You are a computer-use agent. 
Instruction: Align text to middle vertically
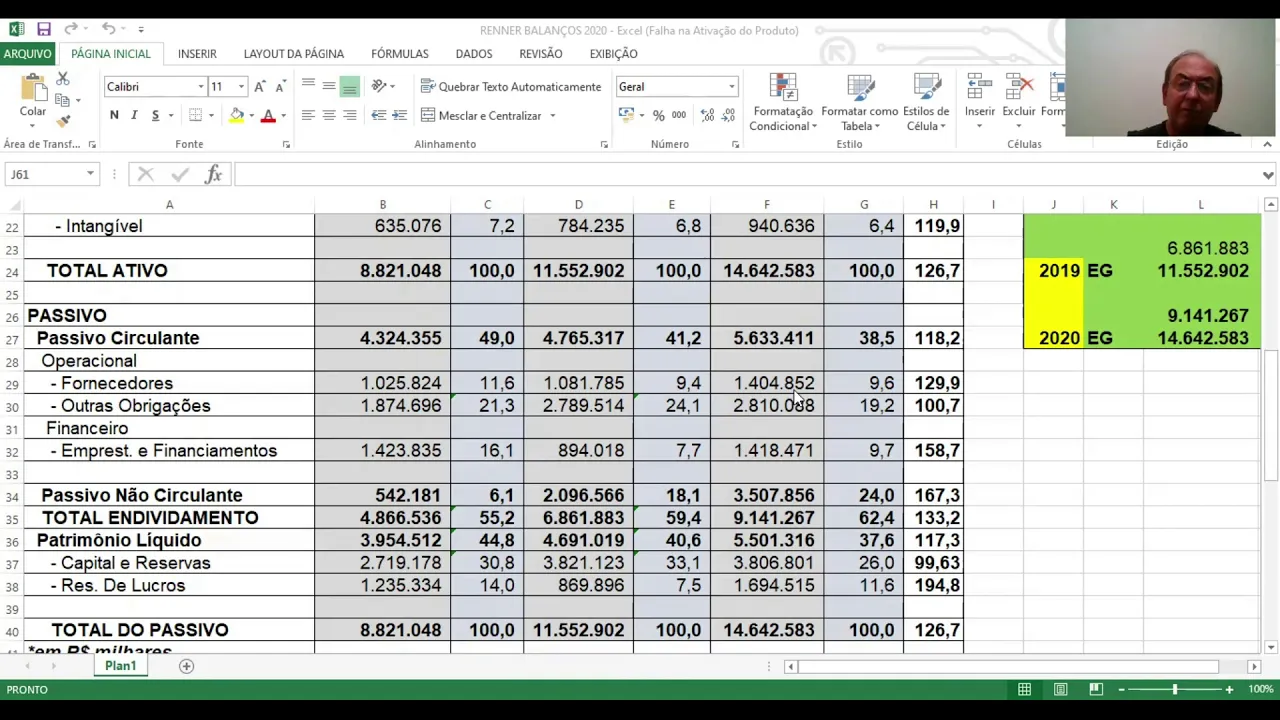(x=329, y=87)
